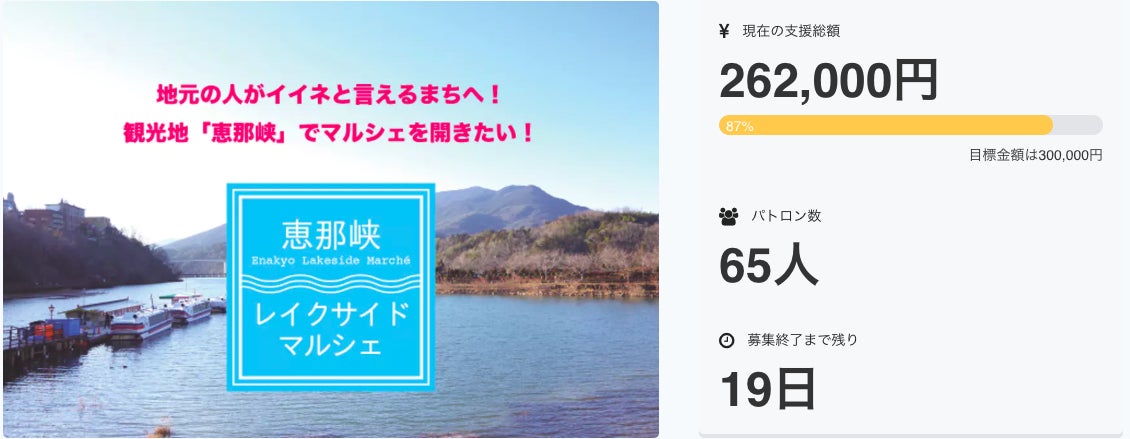The width and height of the screenshot is (1130, 439).
Task: Click the 87% label on progress bar
Action: tap(740, 126)
